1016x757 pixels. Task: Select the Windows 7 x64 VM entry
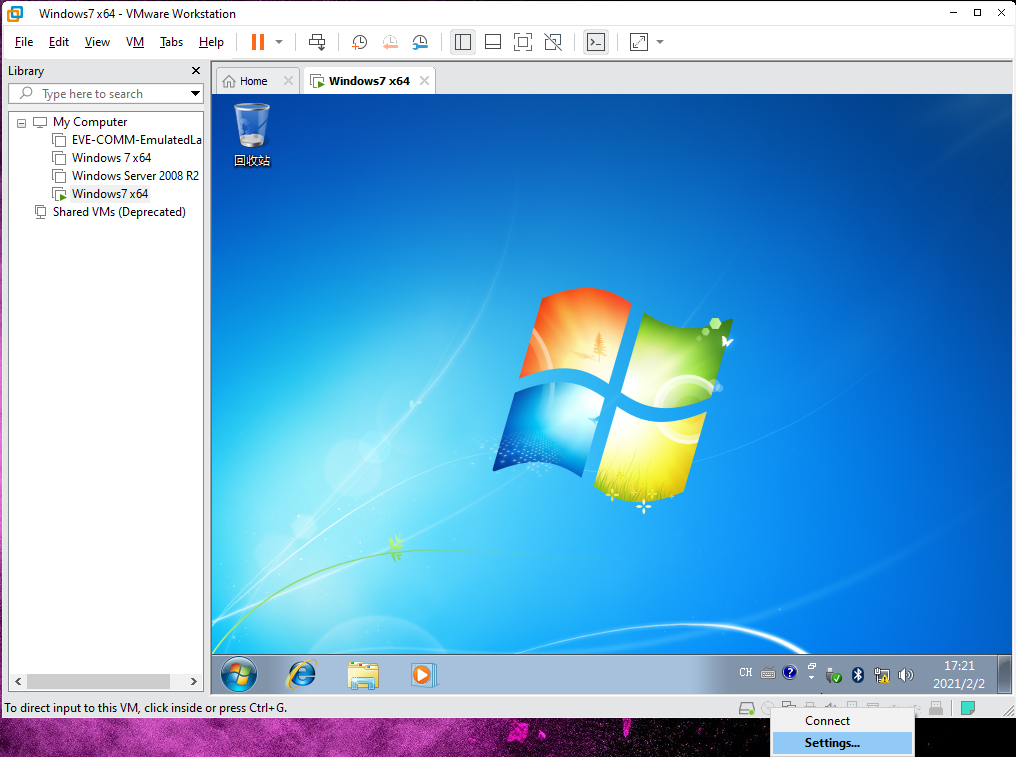point(111,158)
